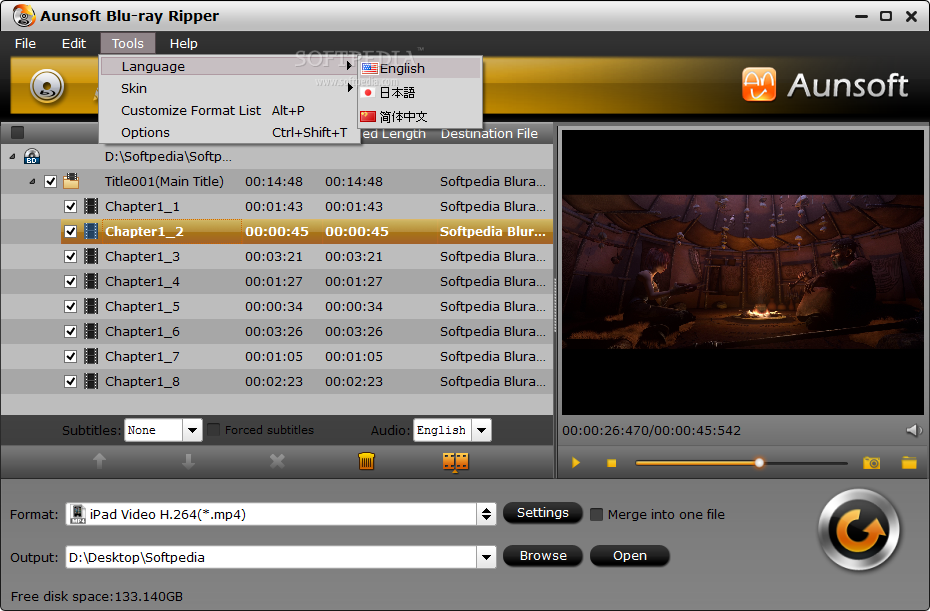Click the Destination File column header
Image resolution: width=930 pixels, height=611 pixels.
(489, 133)
